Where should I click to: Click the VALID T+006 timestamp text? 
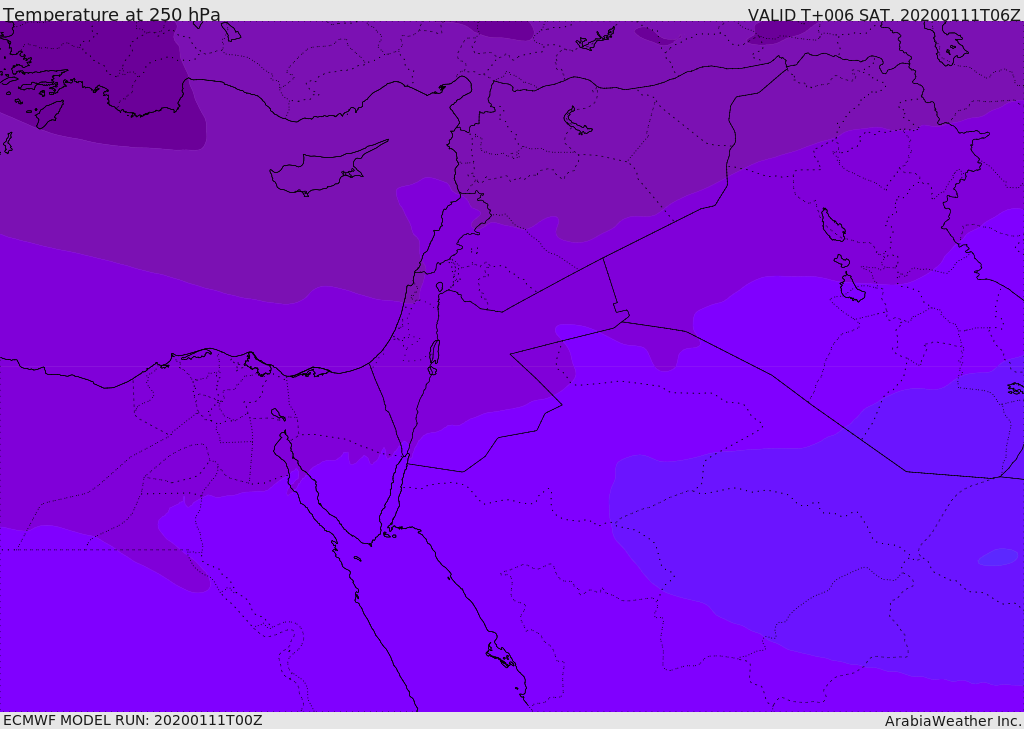(x=884, y=15)
